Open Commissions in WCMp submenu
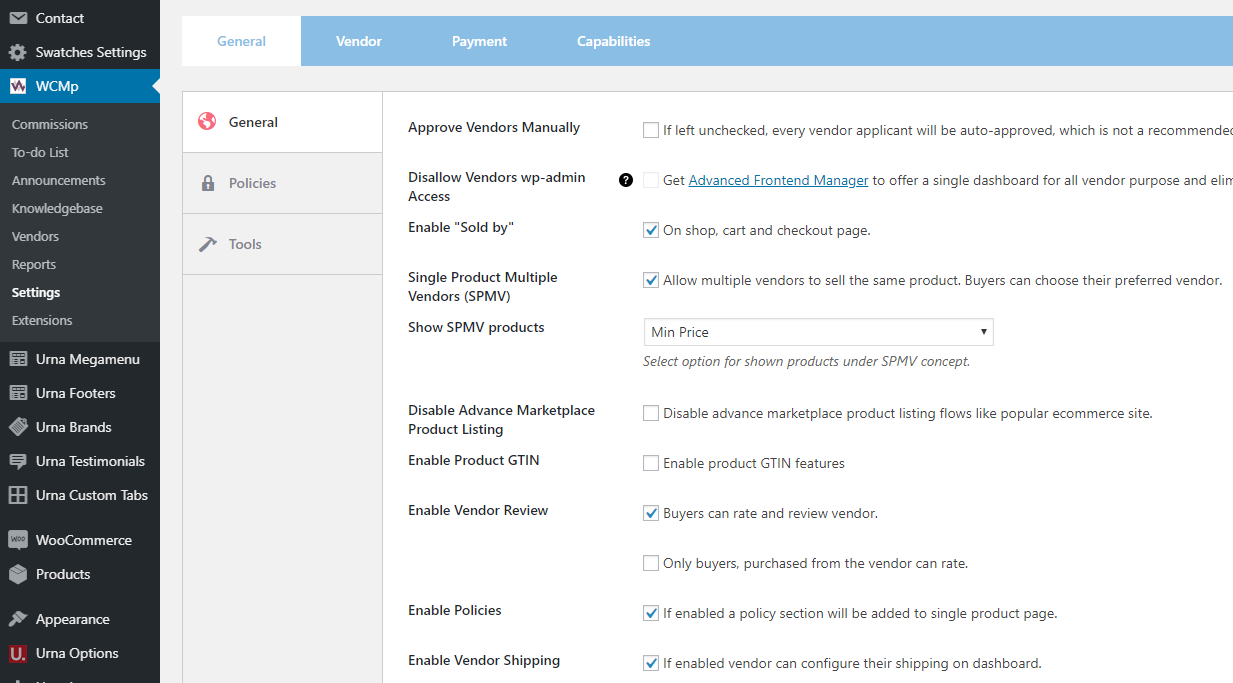Viewport: 1233px width, 683px height. (50, 124)
